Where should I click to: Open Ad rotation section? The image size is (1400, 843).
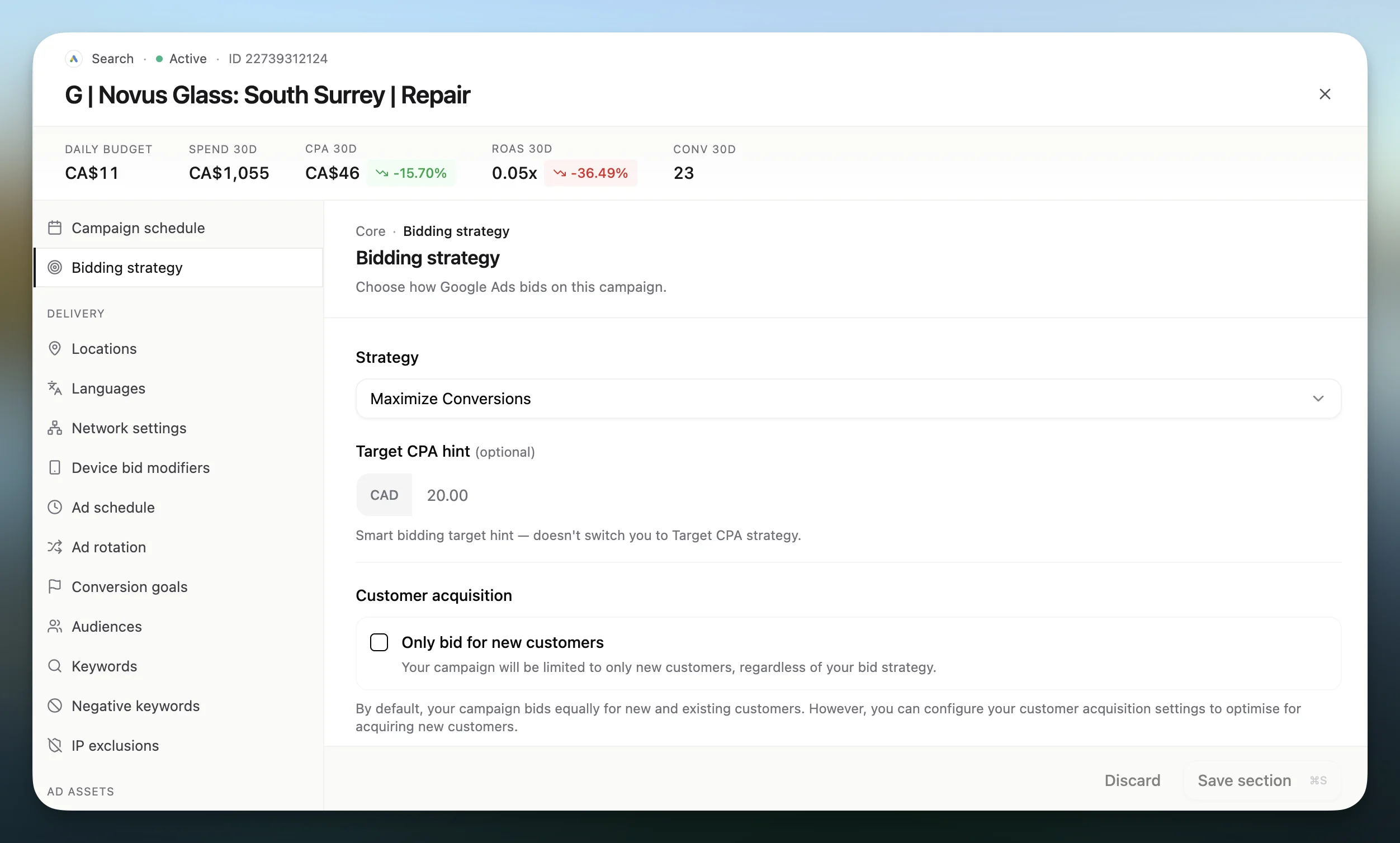click(x=178, y=547)
